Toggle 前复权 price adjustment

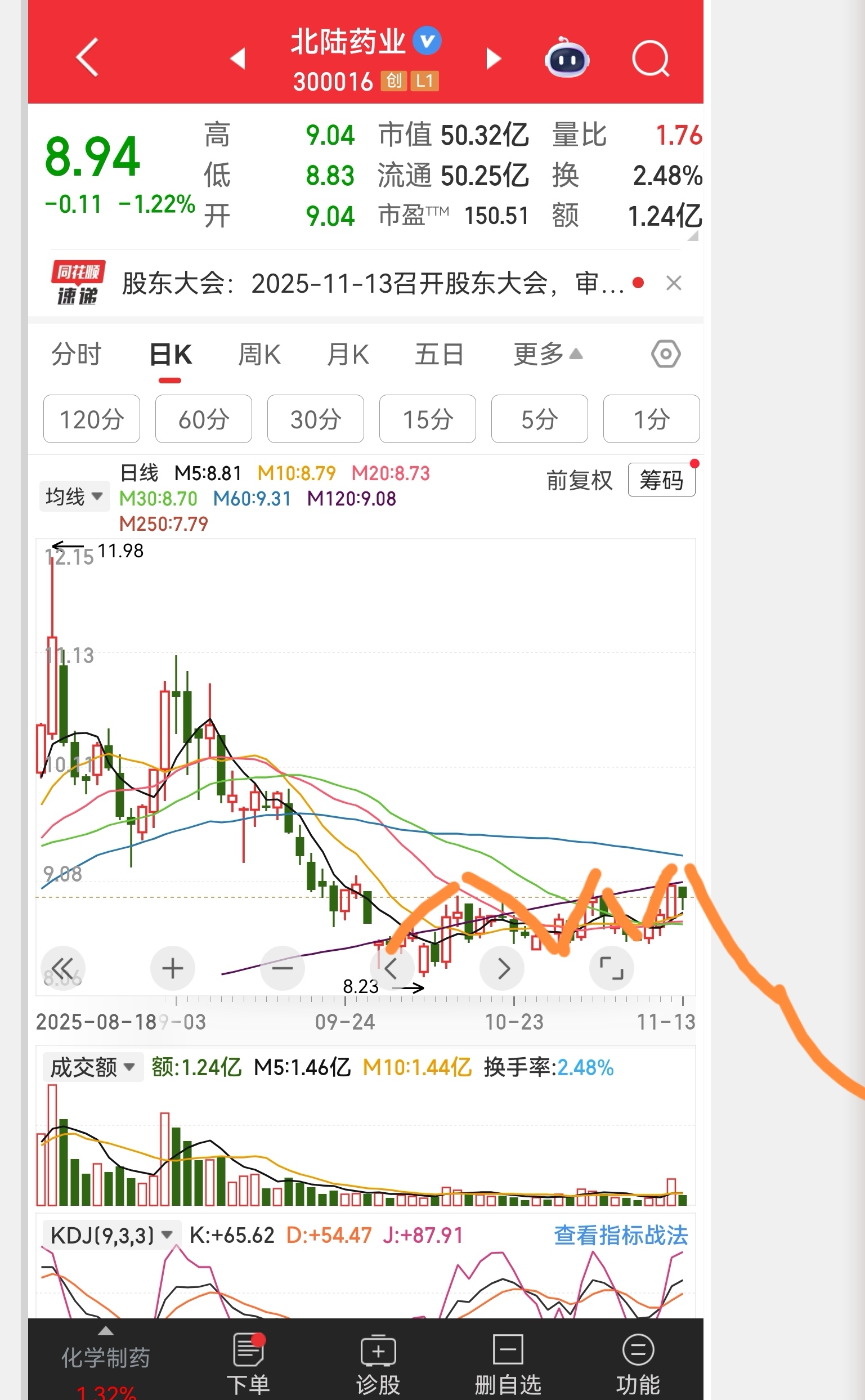[580, 480]
